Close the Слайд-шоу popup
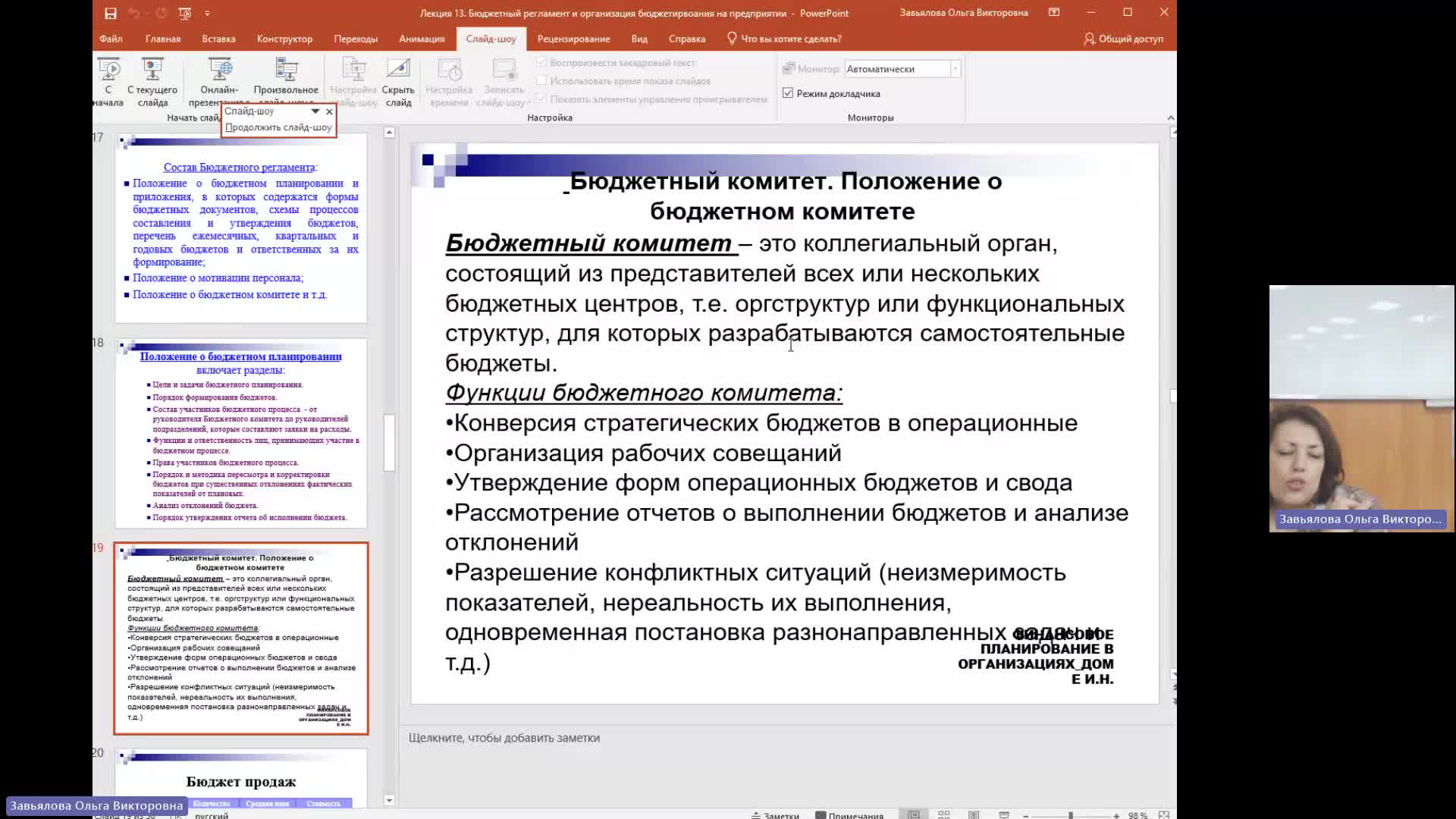This screenshot has height=819, width=1456. click(329, 111)
